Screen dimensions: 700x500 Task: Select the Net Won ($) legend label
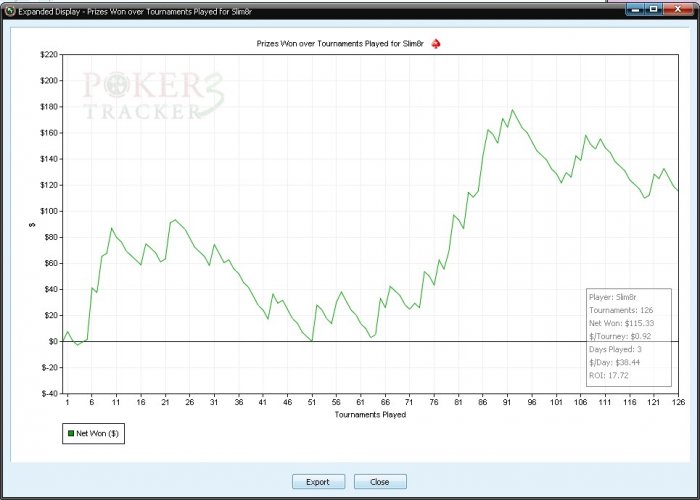pyautogui.click(x=97, y=433)
